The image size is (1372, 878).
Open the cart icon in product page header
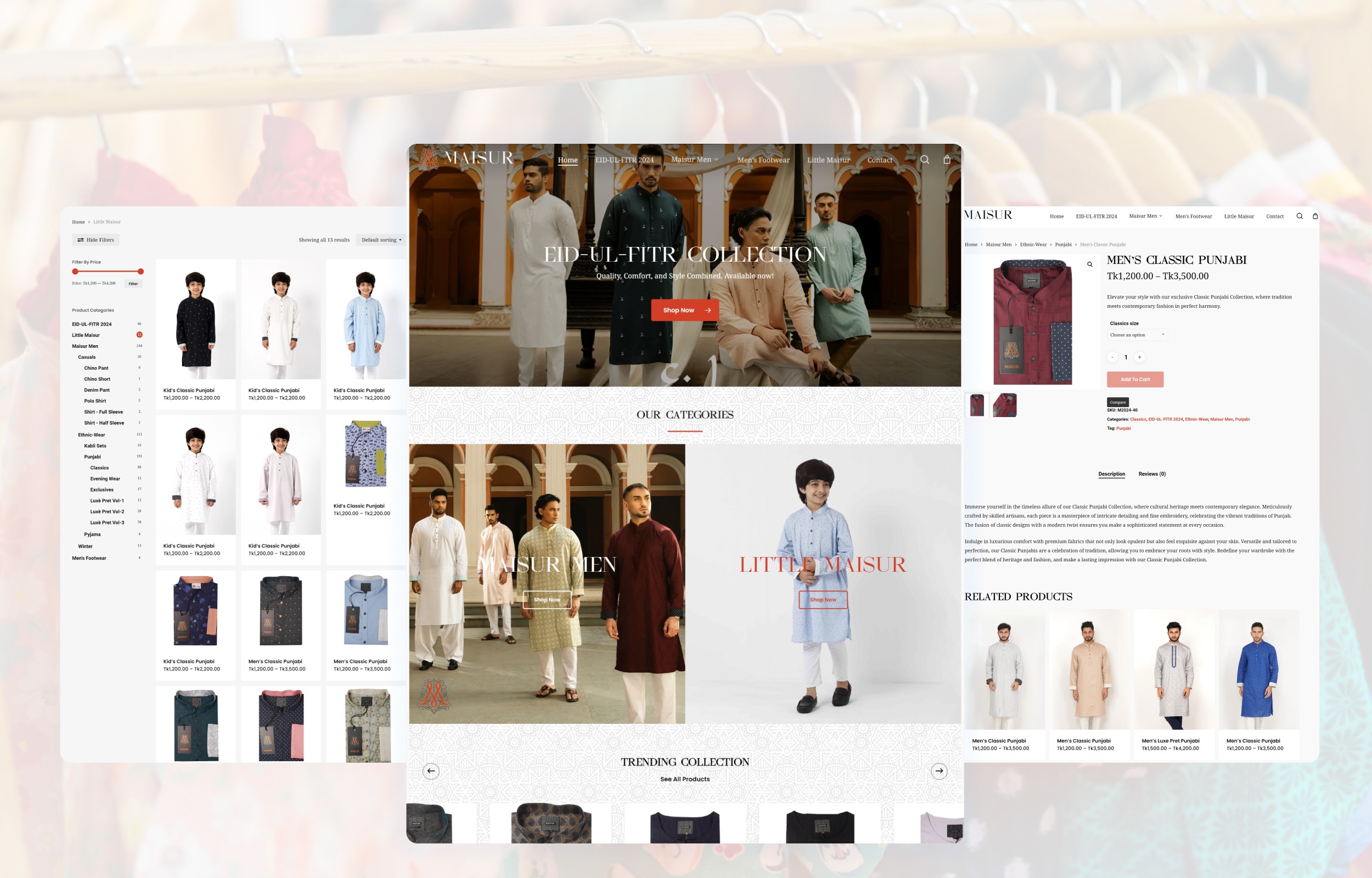pyautogui.click(x=1315, y=216)
